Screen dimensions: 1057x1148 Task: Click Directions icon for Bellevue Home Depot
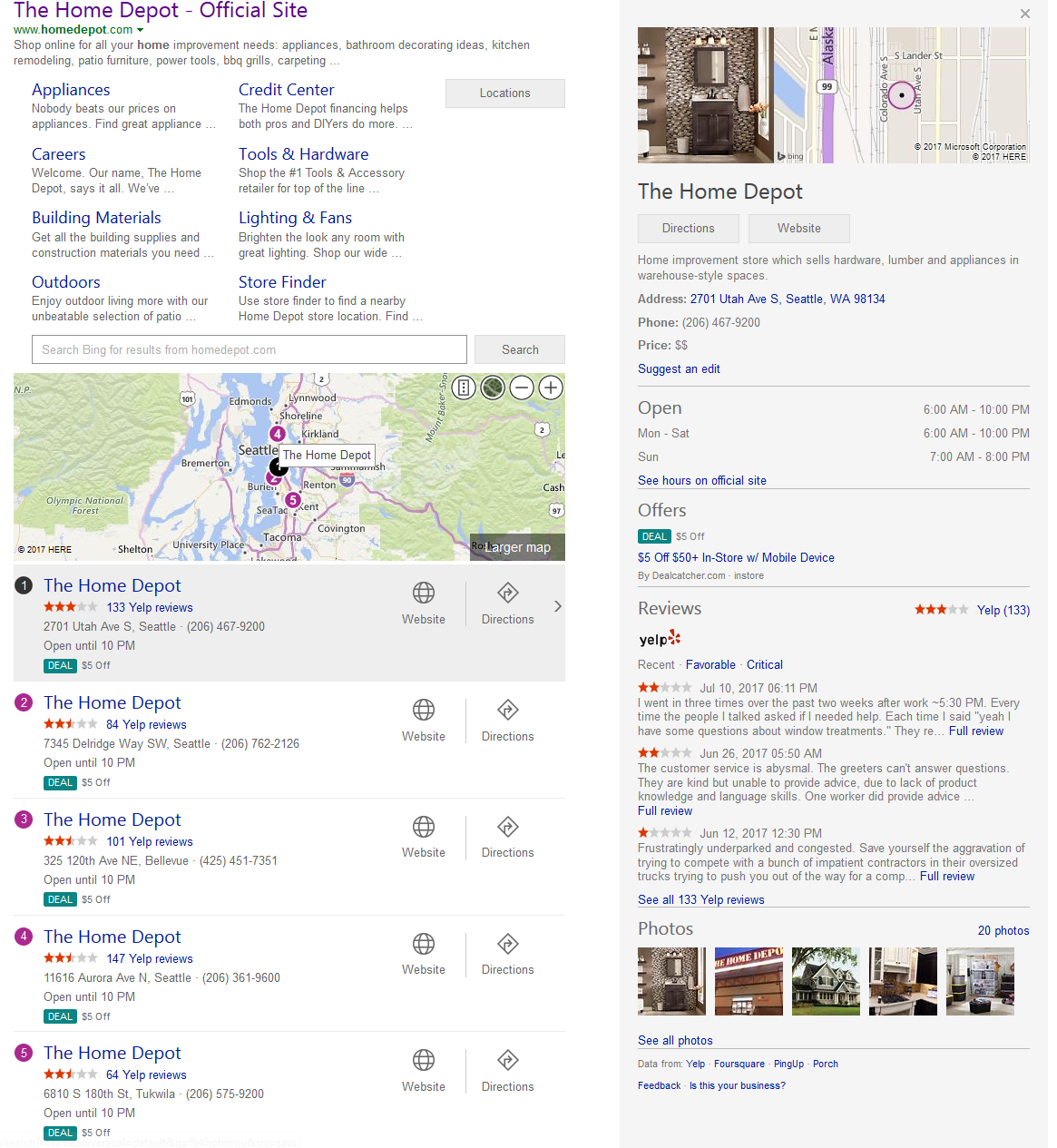click(x=508, y=827)
